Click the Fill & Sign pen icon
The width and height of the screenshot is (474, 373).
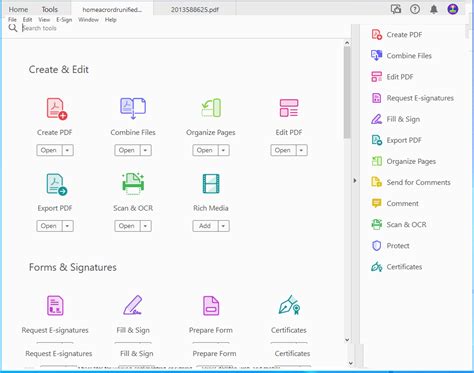click(133, 305)
